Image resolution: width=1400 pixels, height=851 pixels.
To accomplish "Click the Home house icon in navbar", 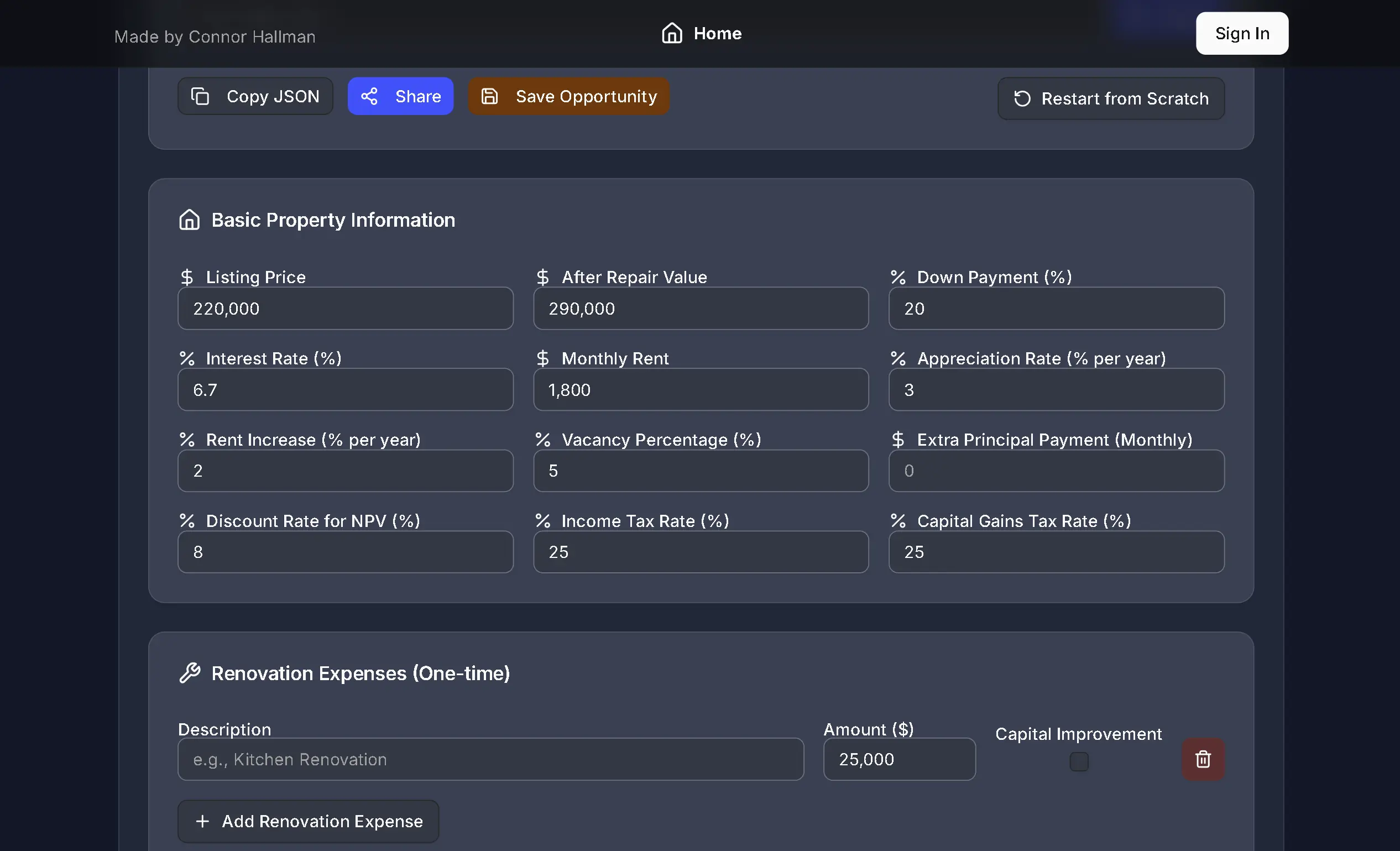I will click(672, 33).
